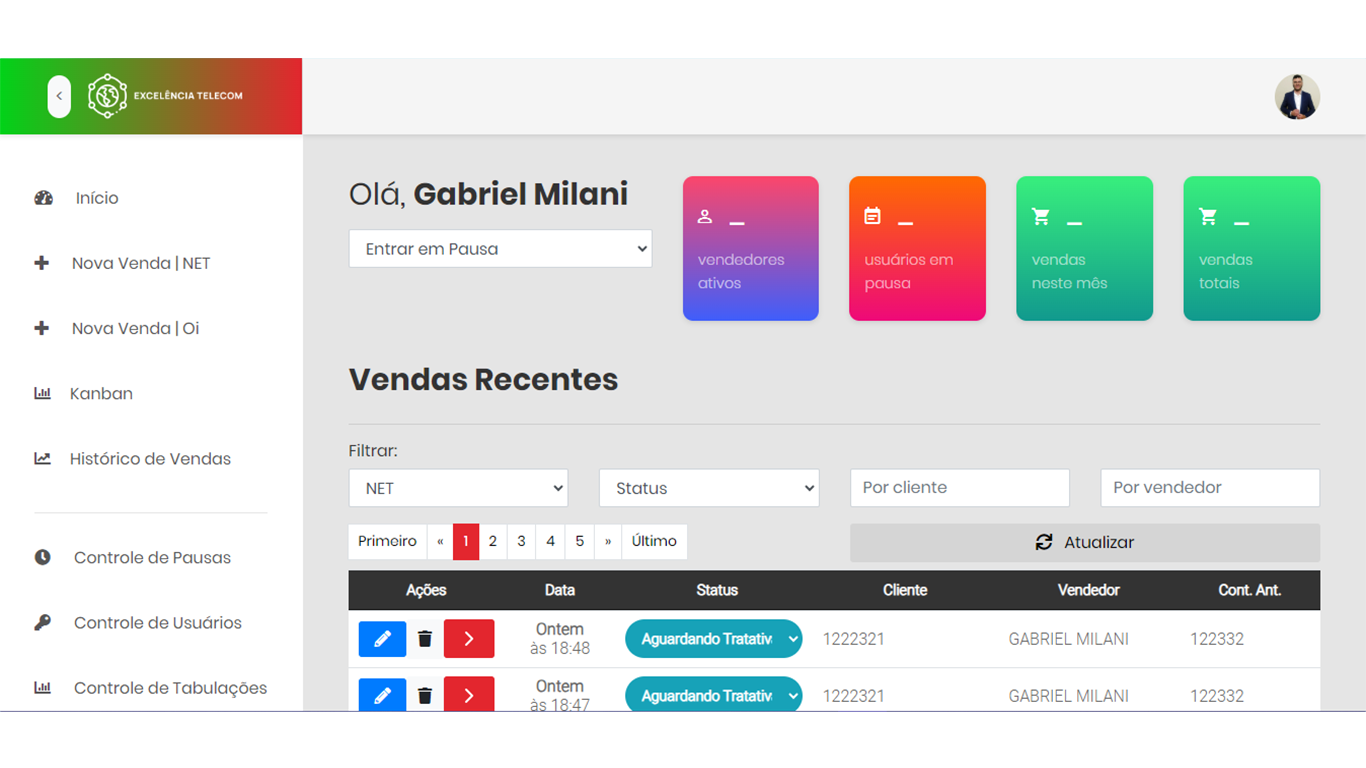Select page 3 of recent sales
This screenshot has width=1366, height=768.
[x=521, y=541]
